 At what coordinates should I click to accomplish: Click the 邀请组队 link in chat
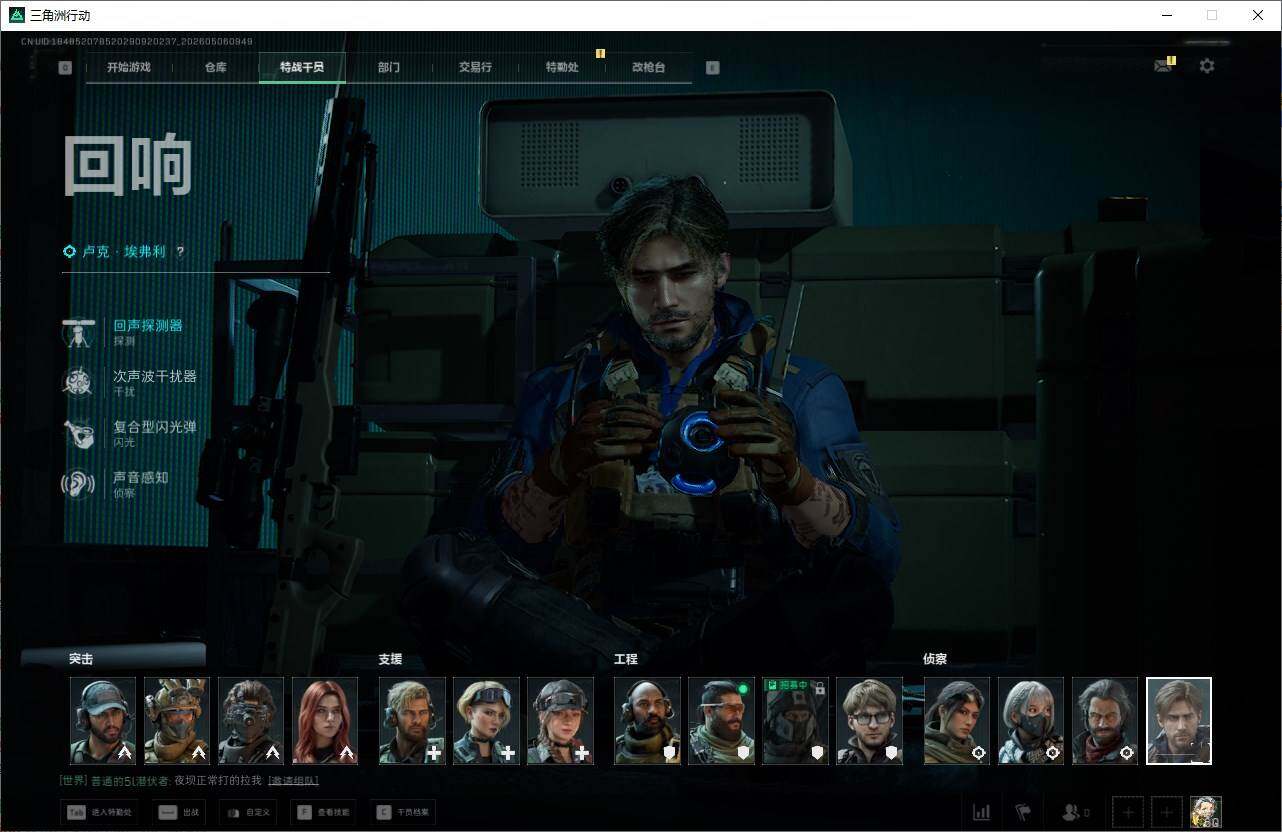click(294, 780)
